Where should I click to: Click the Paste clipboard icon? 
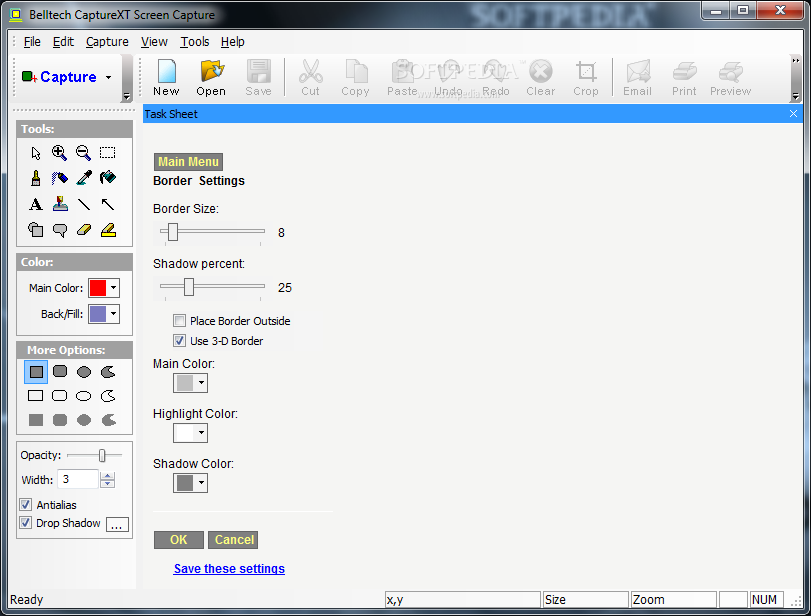click(x=402, y=77)
